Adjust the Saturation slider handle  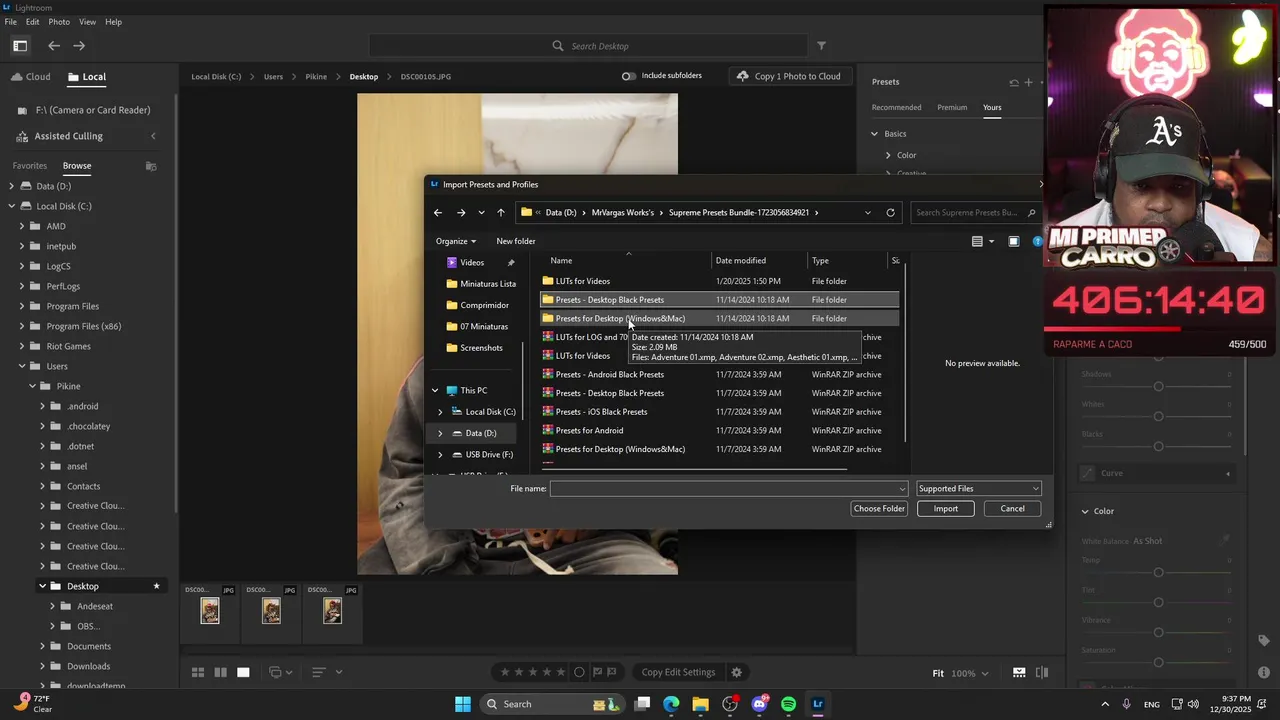coord(1158,663)
